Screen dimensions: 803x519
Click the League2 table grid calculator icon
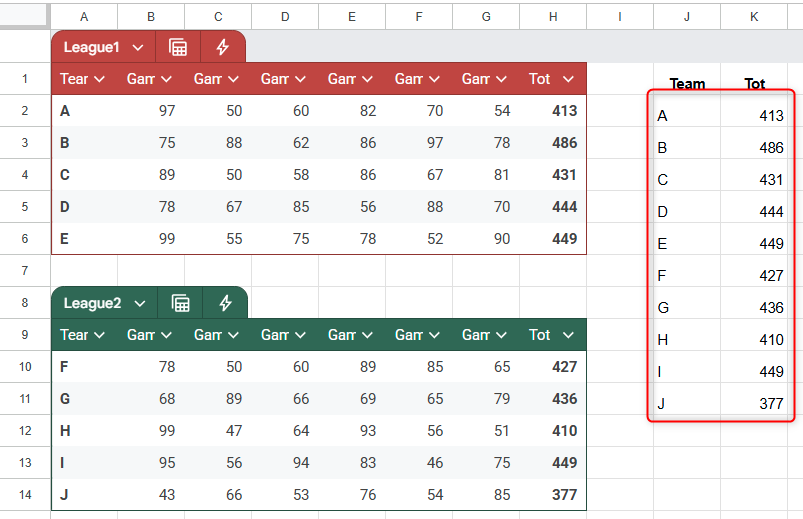pyautogui.click(x=180, y=303)
